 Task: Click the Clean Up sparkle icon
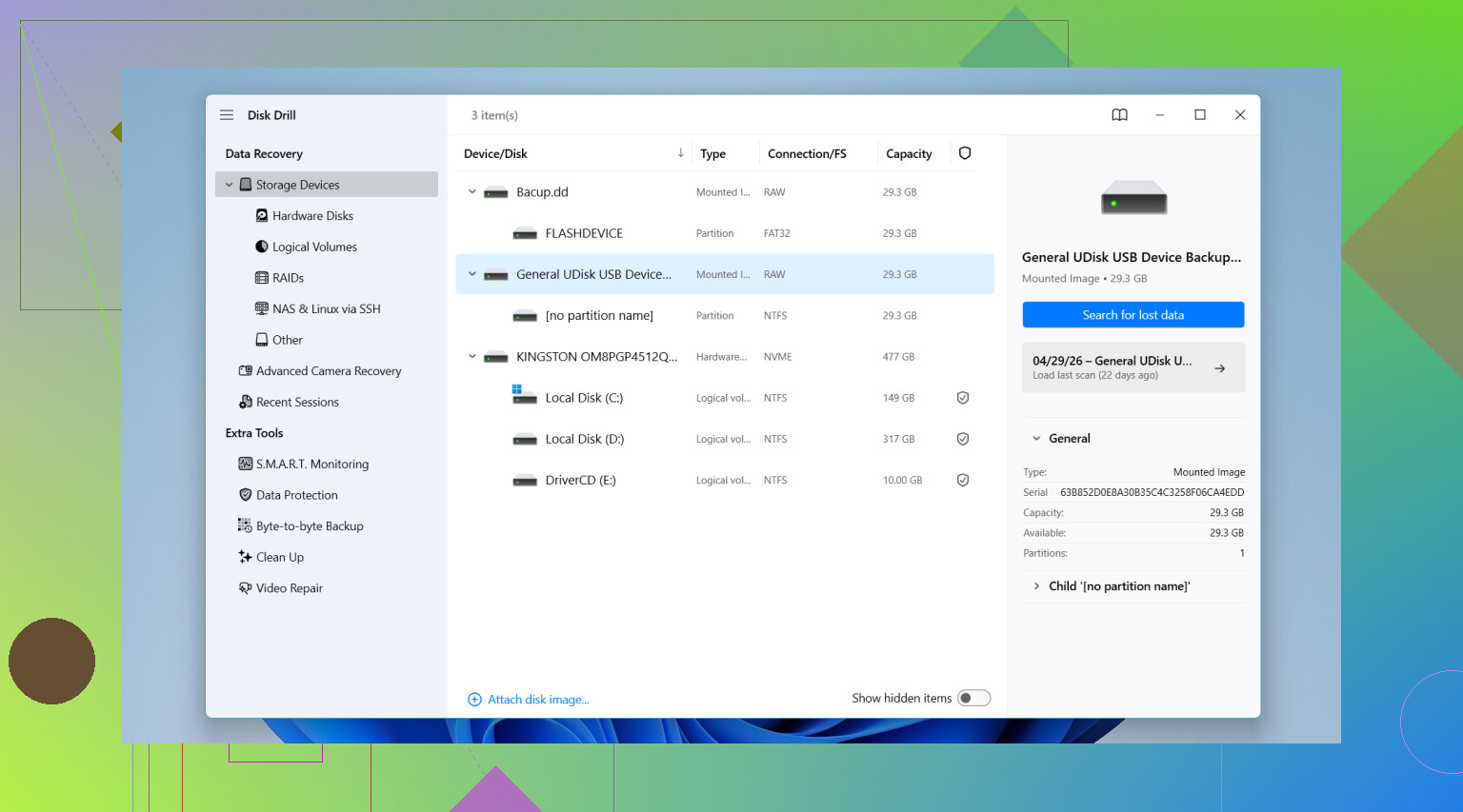tap(246, 557)
